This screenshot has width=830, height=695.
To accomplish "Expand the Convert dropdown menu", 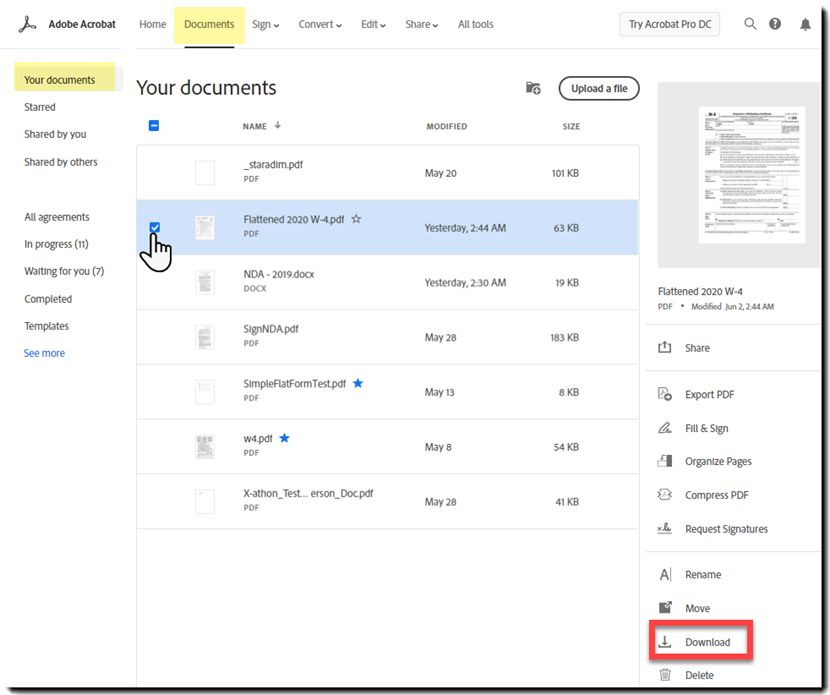I will pos(320,24).
